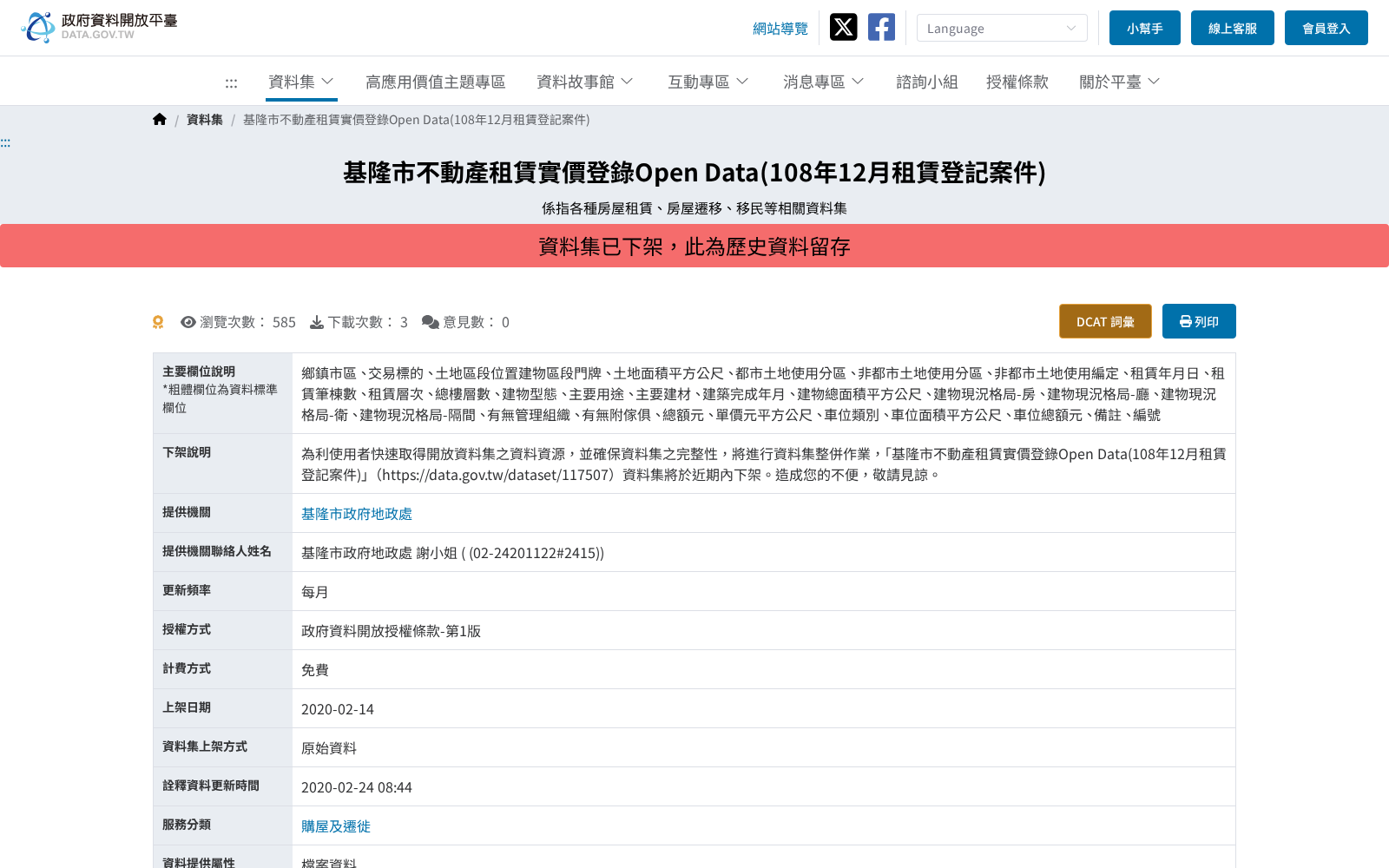Screen dimensions: 1389x868
Task: Click the red 資料集已下架 notice banner
Action: (694, 246)
